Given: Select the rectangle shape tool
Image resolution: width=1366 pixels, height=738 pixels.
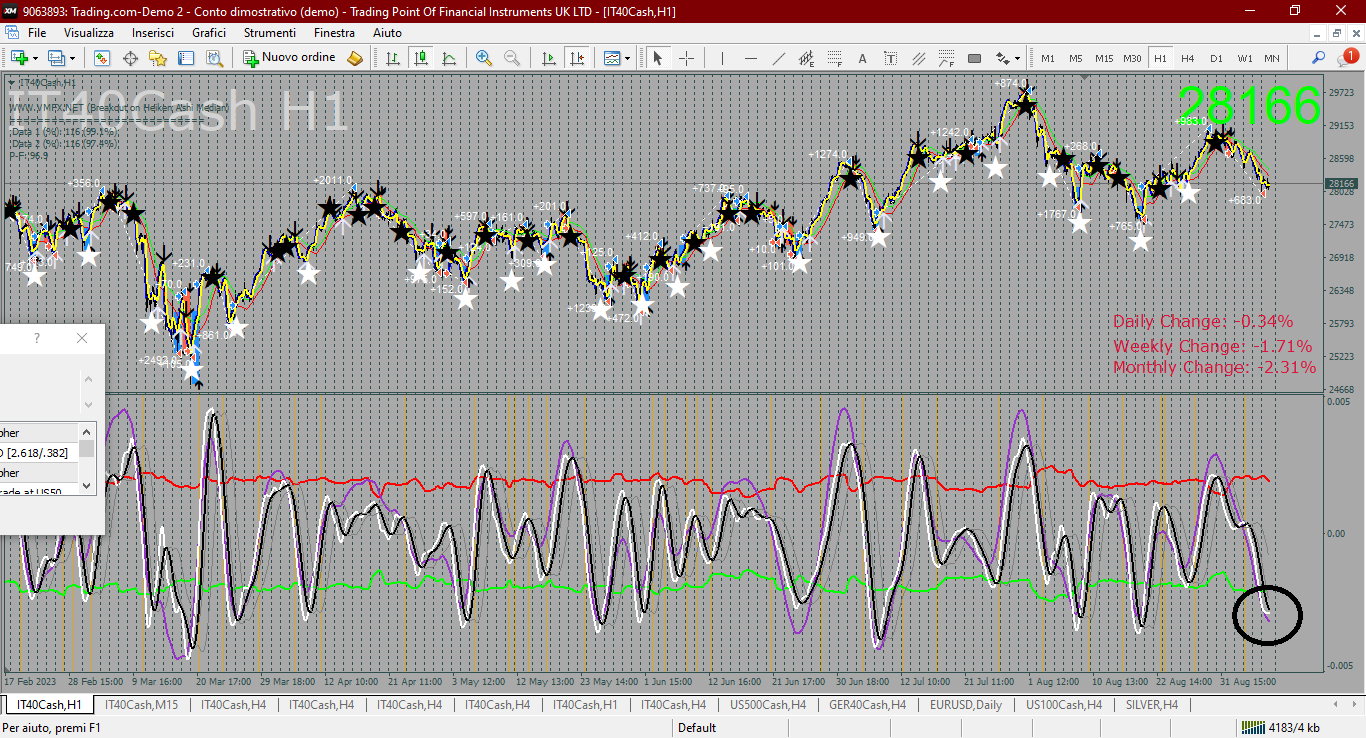Looking at the screenshot, I should click(974, 58).
